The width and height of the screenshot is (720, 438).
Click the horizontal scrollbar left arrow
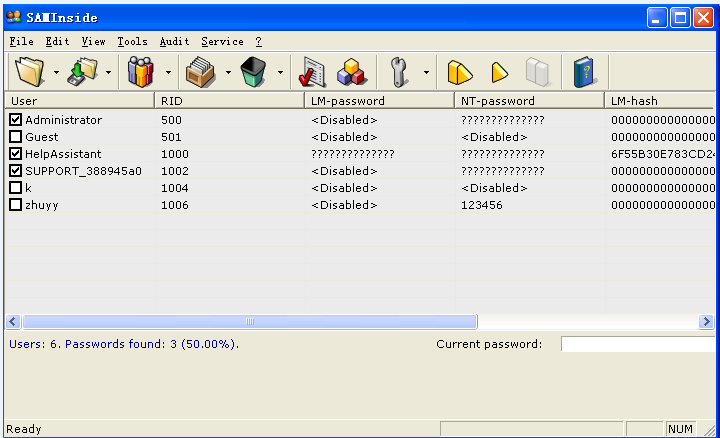[x=13, y=321]
